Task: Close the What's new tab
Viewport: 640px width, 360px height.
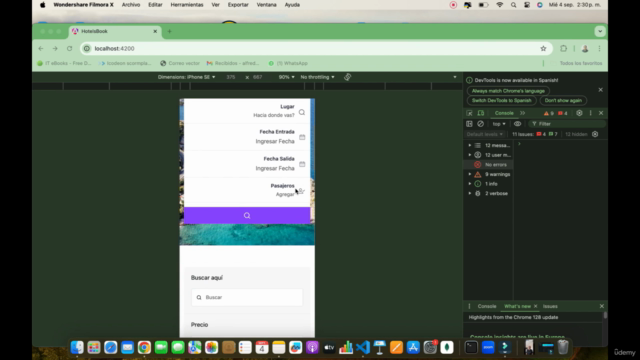Action: point(536,306)
